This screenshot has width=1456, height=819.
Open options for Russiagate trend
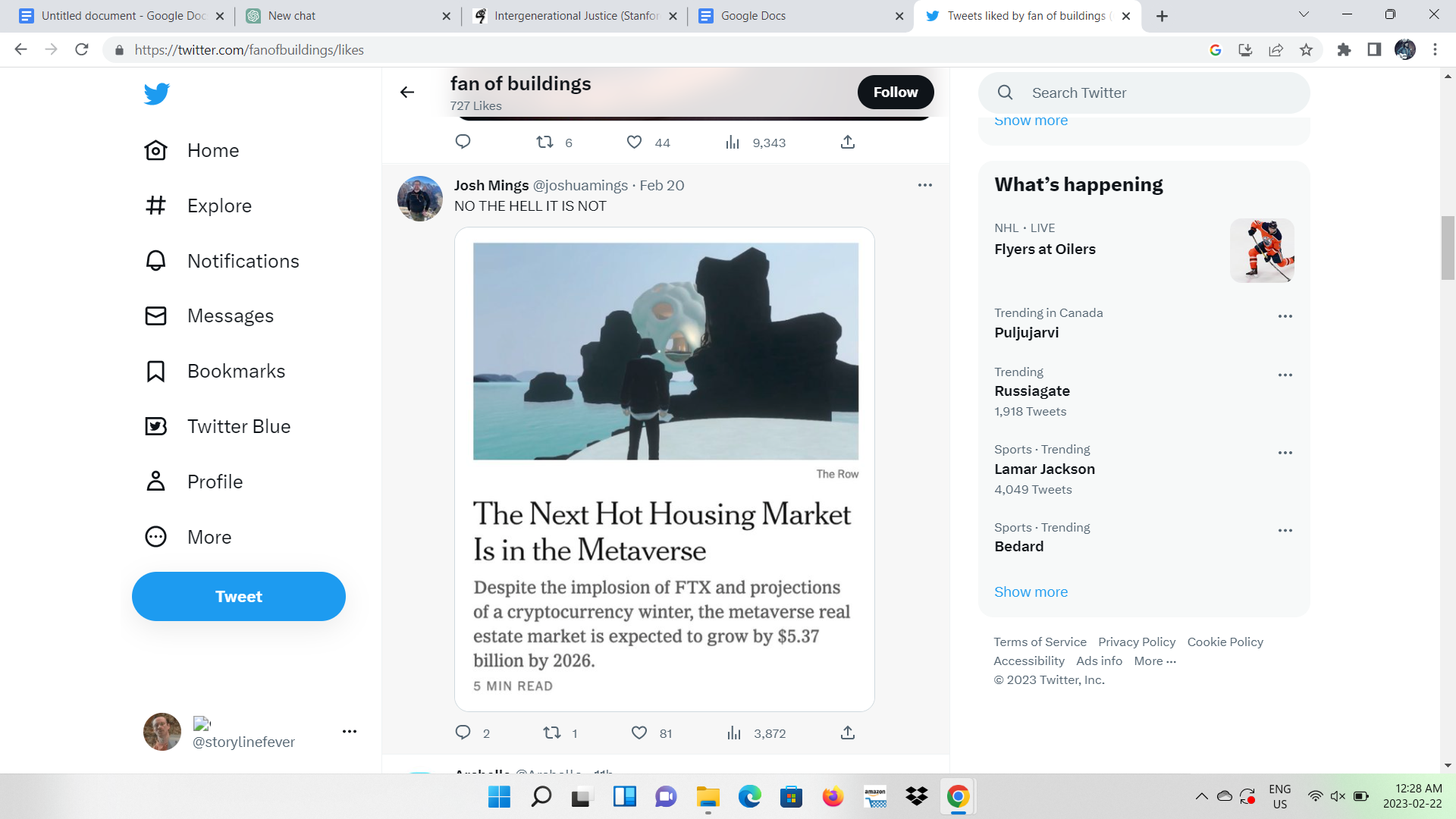coord(1285,375)
